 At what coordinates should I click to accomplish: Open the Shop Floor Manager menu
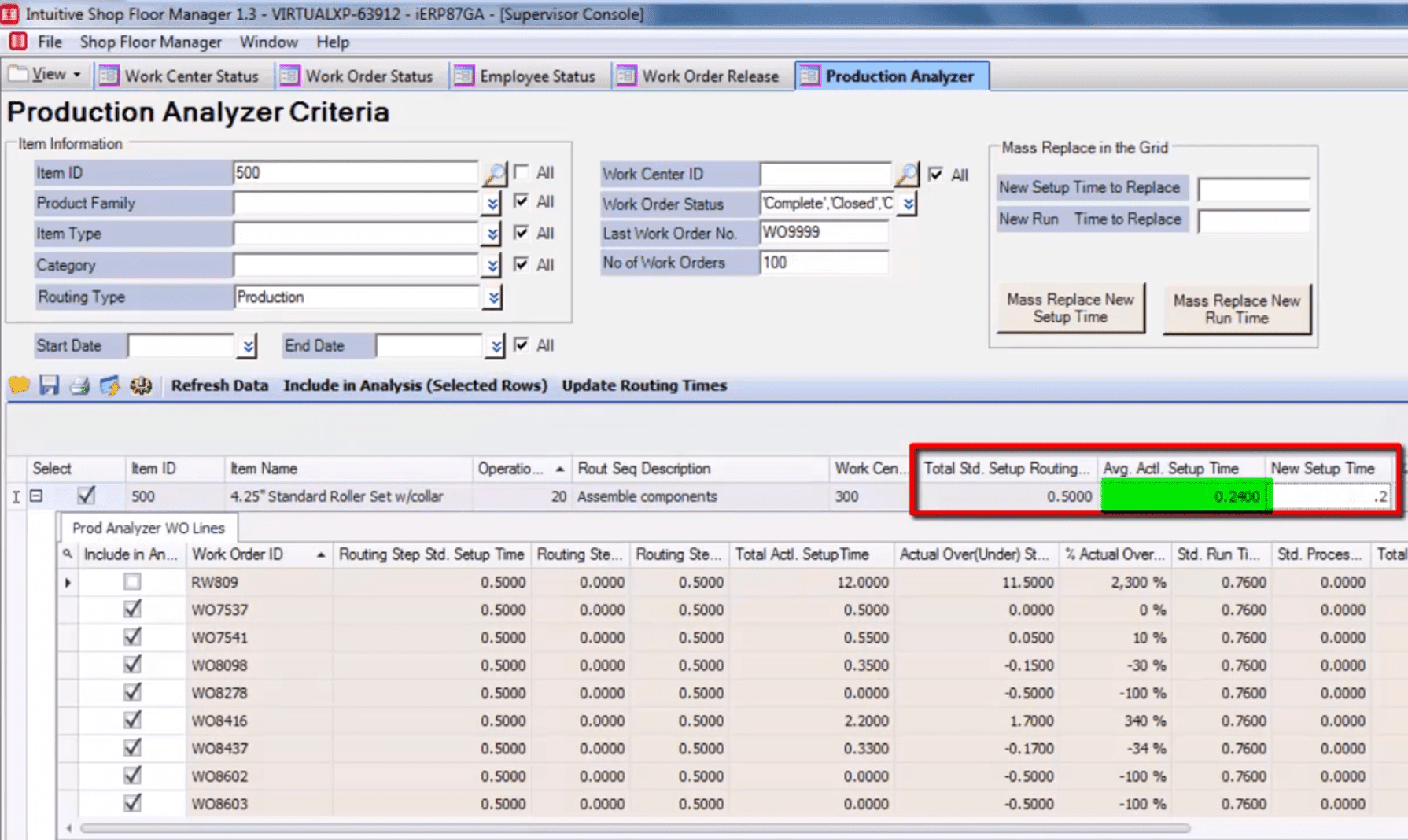click(x=150, y=42)
